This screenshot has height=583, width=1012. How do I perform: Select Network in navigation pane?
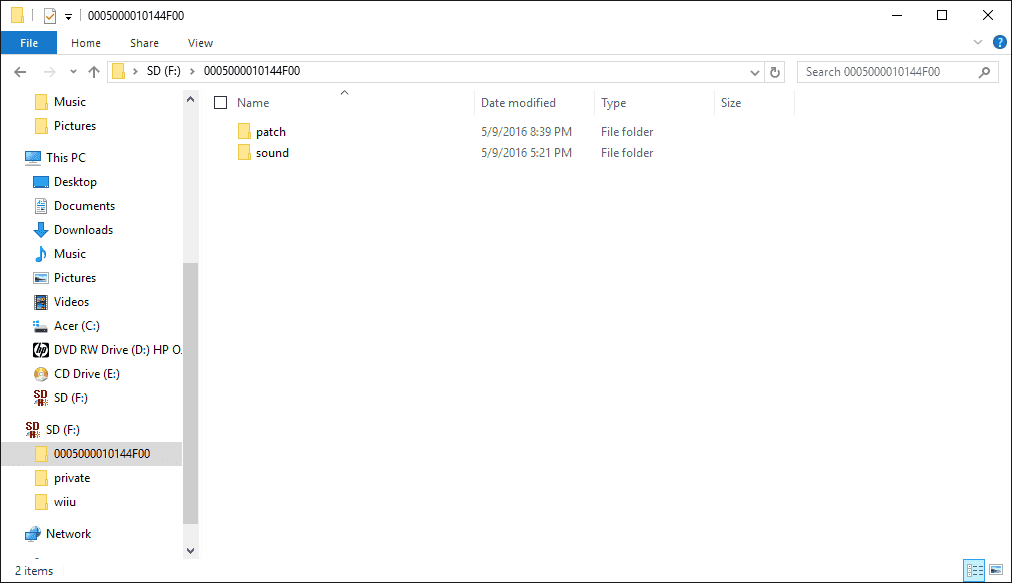[68, 534]
